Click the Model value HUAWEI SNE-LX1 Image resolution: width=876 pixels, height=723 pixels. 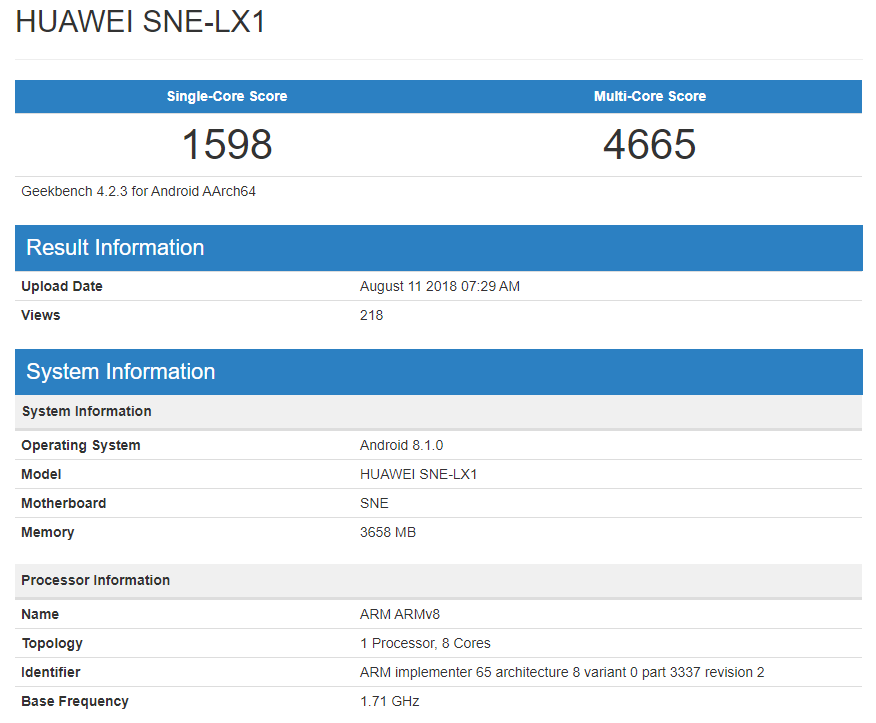point(418,474)
